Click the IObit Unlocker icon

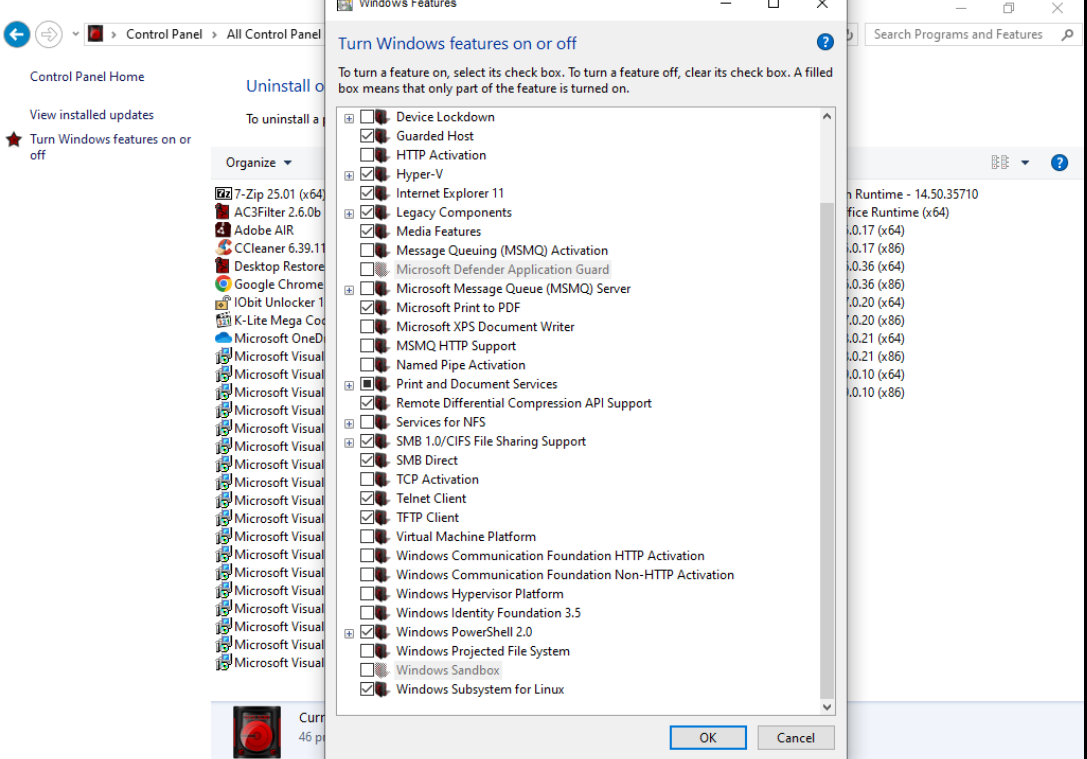[223, 302]
